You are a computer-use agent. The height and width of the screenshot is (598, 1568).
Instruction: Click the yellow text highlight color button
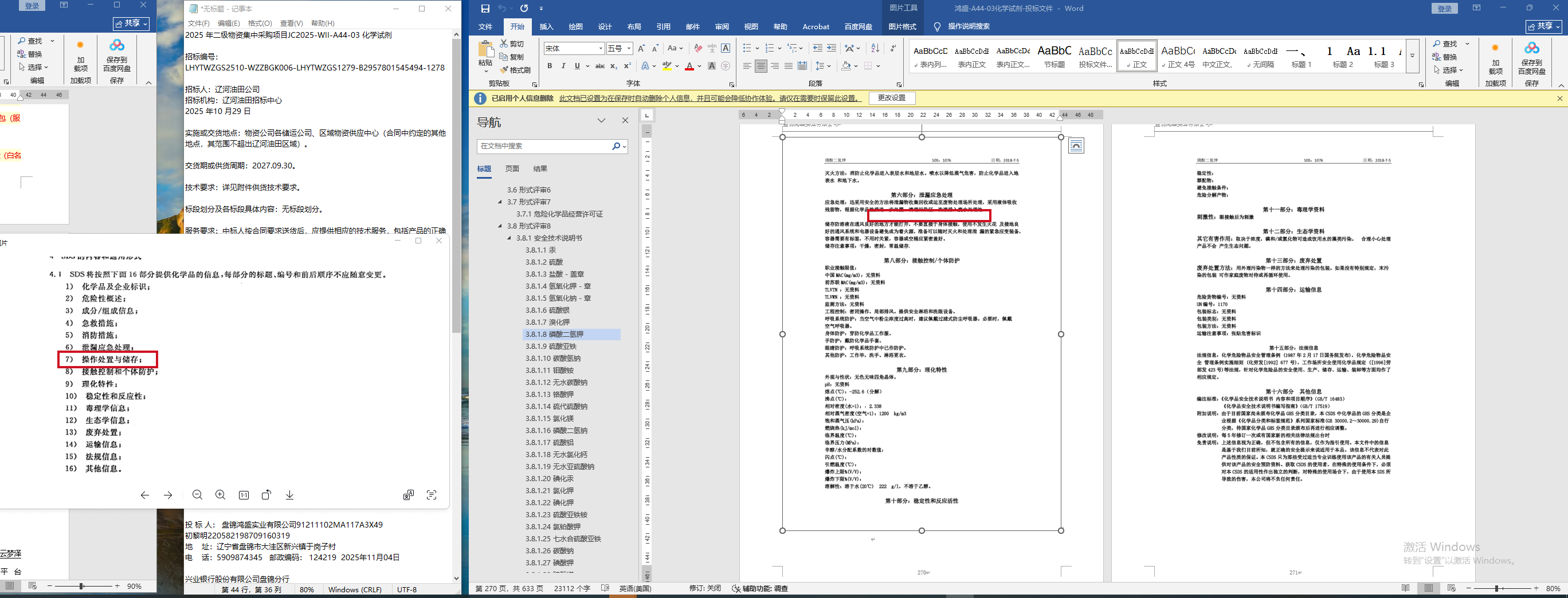667,66
